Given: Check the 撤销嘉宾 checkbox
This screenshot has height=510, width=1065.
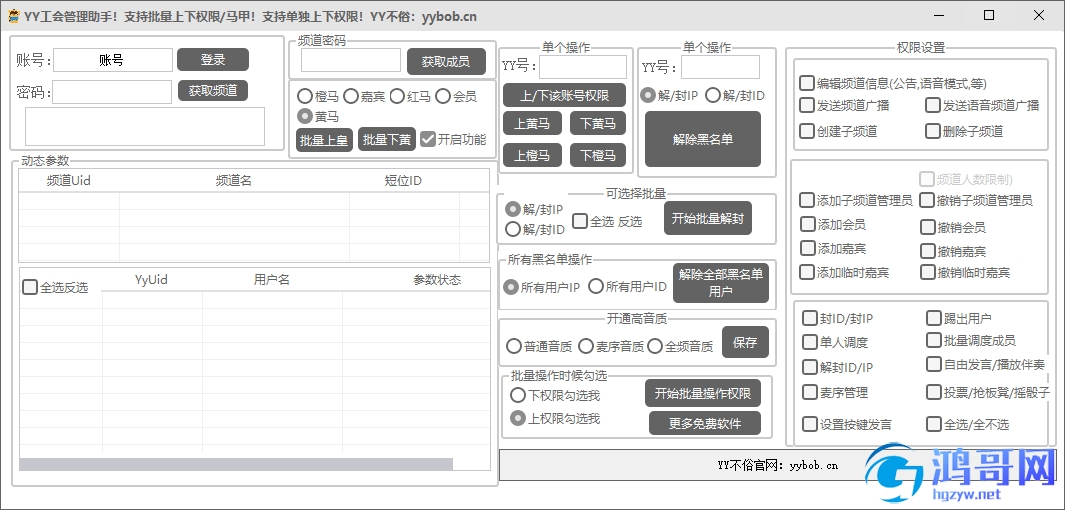Looking at the screenshot, I should (x=928, y=251).
